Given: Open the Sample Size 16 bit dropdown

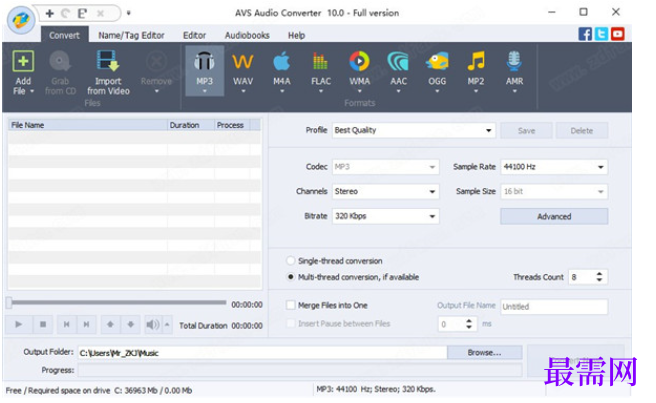Looking at the screenshot, I should tap(554, 192).
